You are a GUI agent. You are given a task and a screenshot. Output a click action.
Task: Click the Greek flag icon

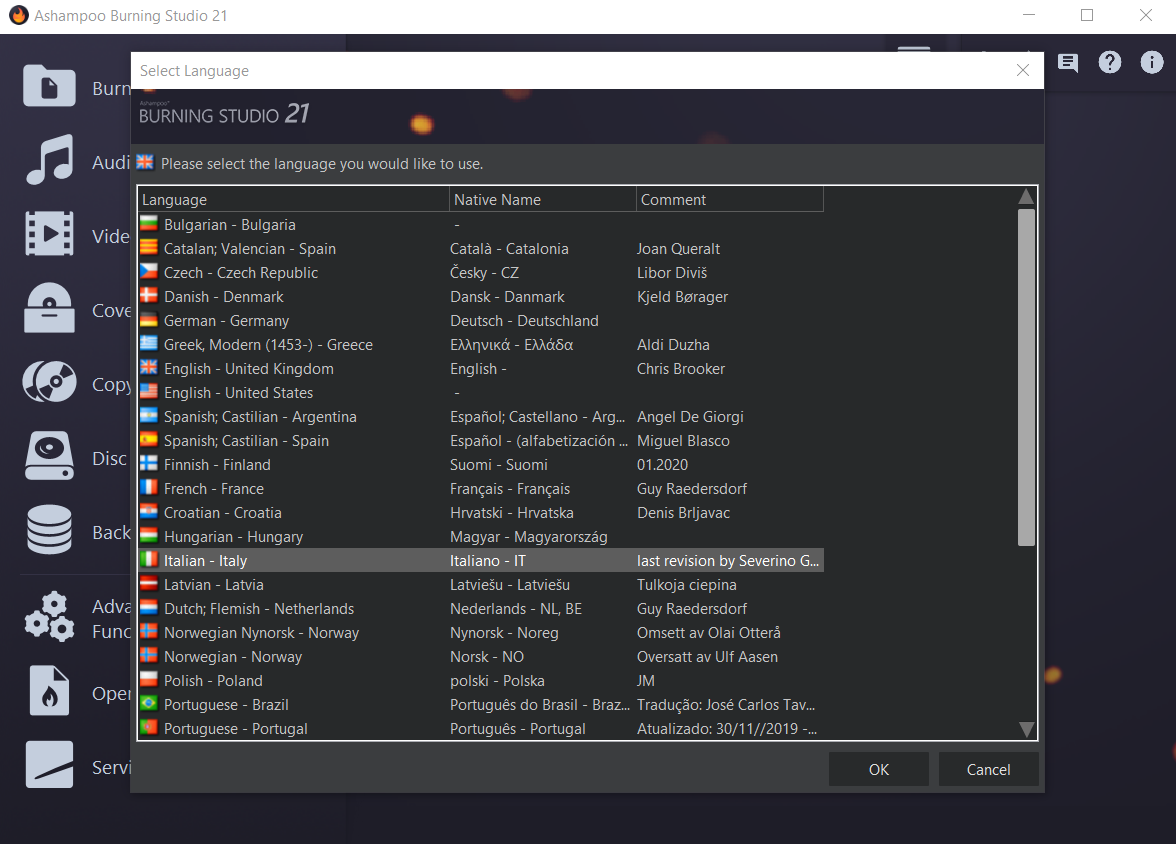149,344
